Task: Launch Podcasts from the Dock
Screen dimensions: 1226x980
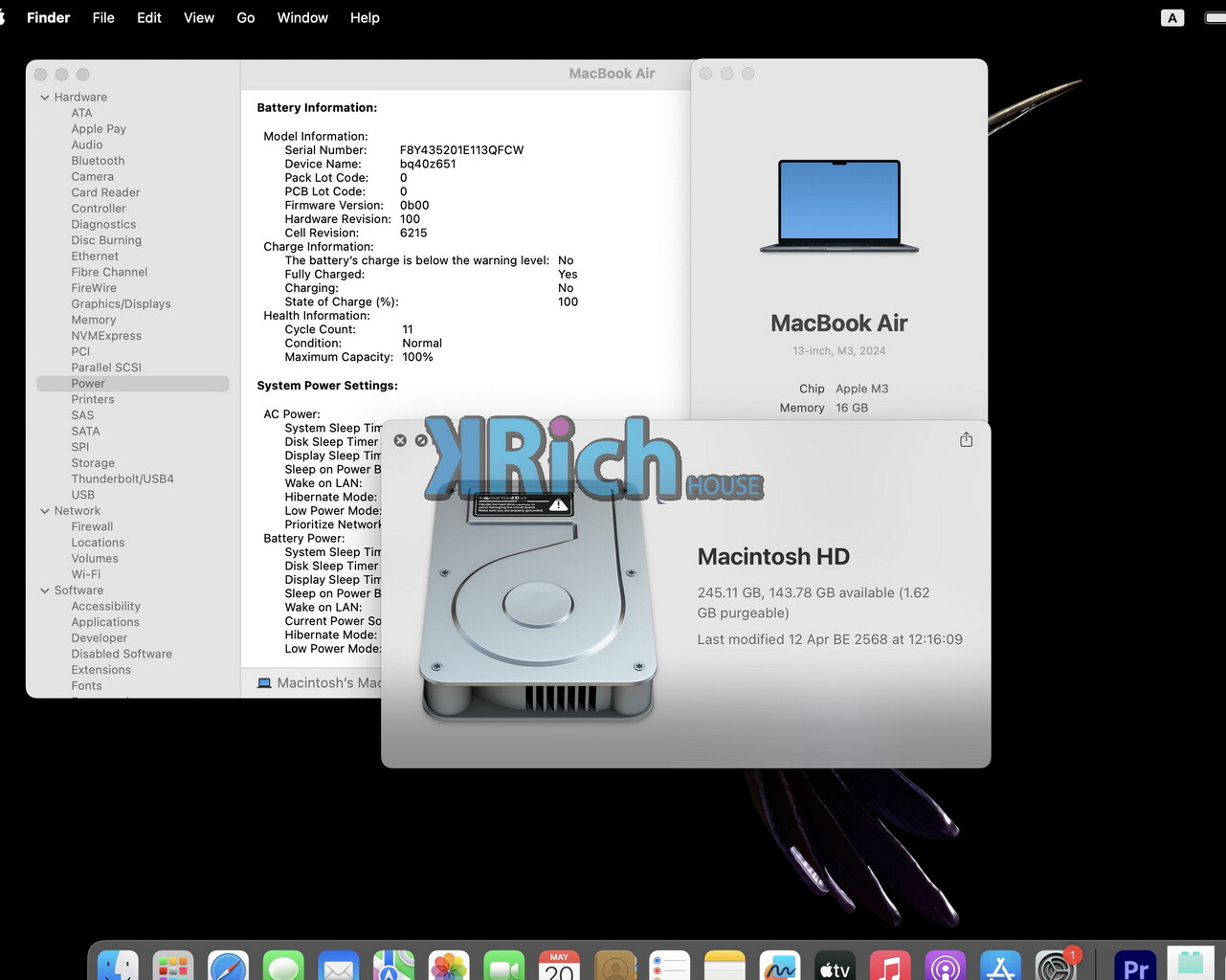Action: (x=946, y=965)
